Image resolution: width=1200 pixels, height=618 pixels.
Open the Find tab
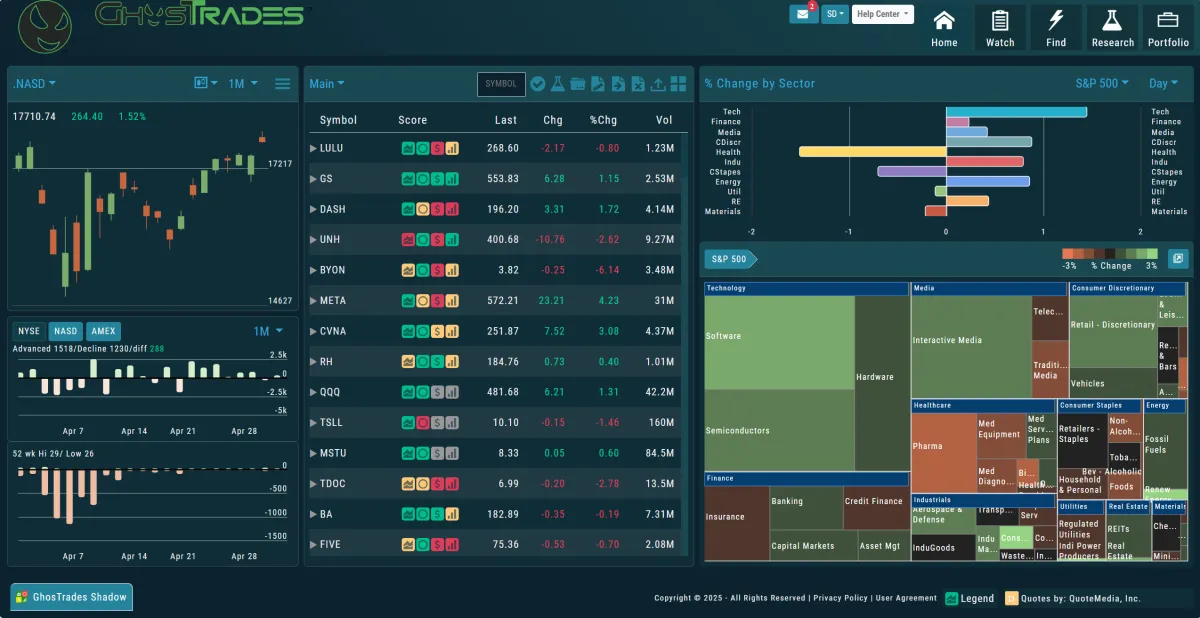[1056, 28]
